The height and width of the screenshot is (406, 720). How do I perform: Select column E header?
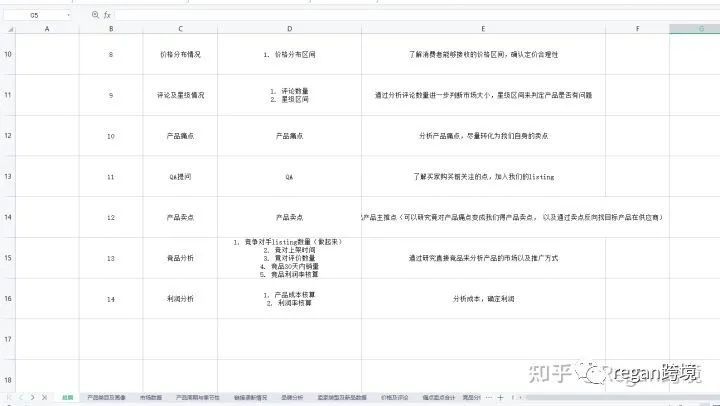tap(484, 29)
